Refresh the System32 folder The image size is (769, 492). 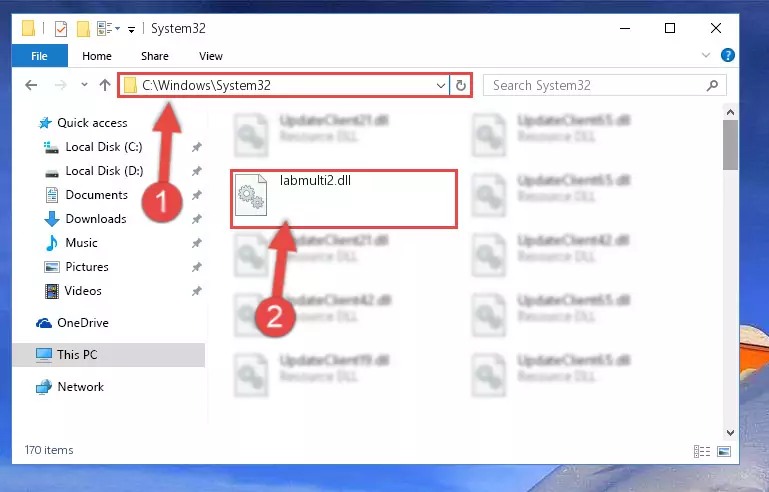[461, 86]
